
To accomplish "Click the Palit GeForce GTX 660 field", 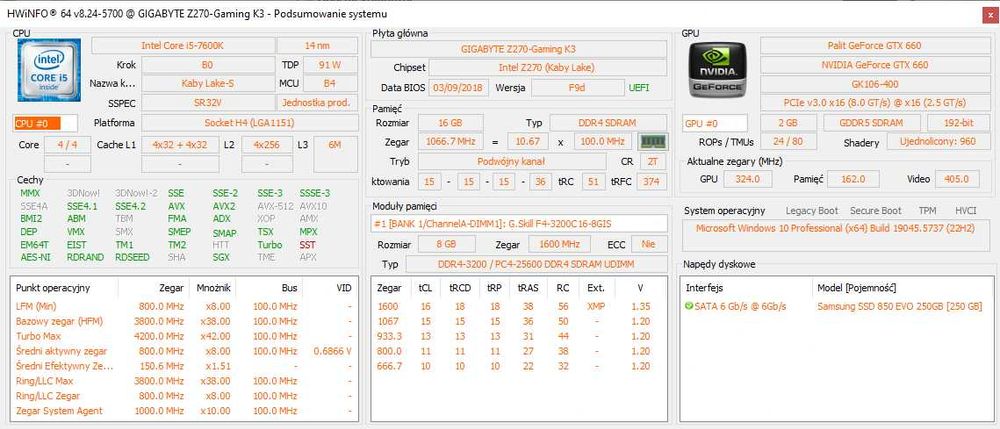I will coord(874,45).
